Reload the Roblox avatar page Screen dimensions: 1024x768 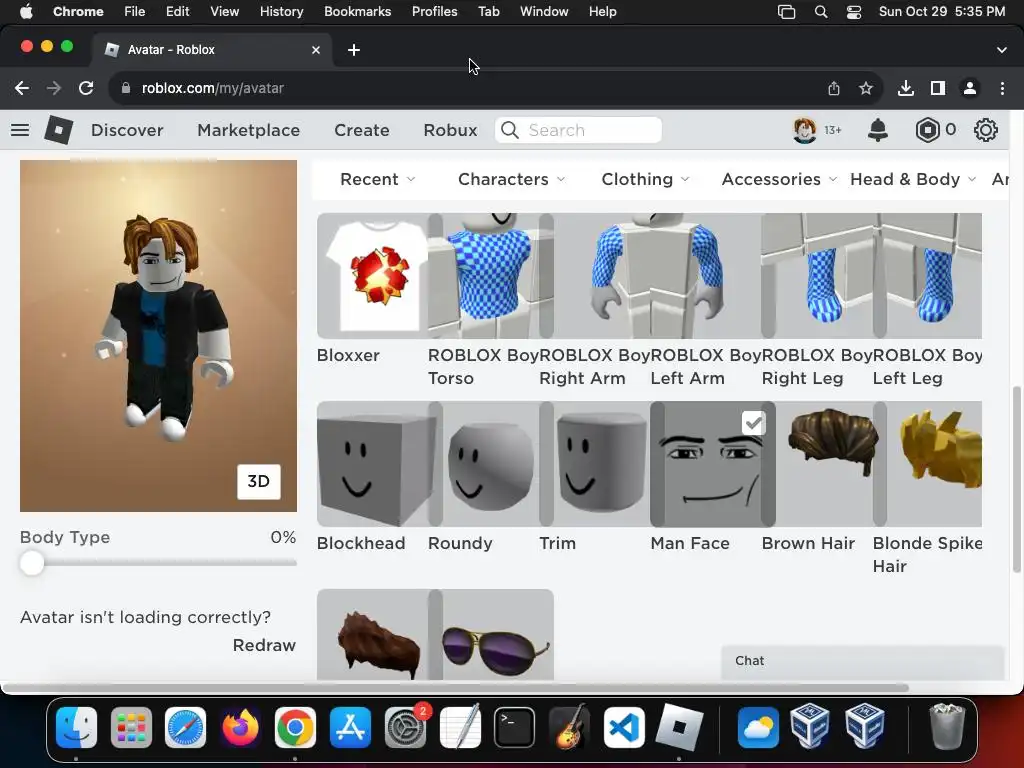tap(86, 88)
